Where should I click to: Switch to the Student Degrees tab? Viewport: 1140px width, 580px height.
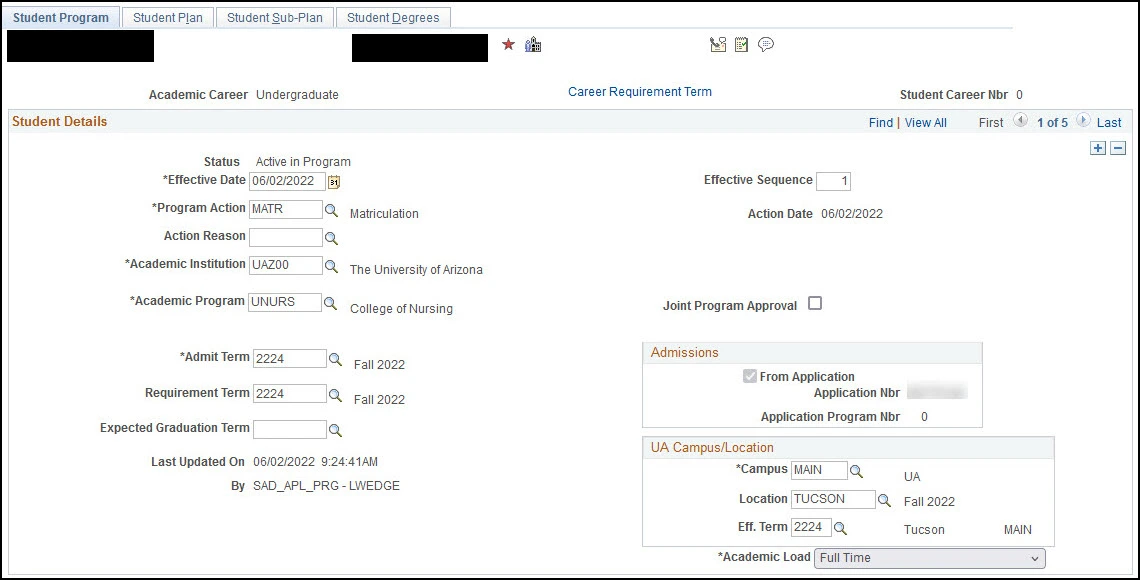click(393, 17)
